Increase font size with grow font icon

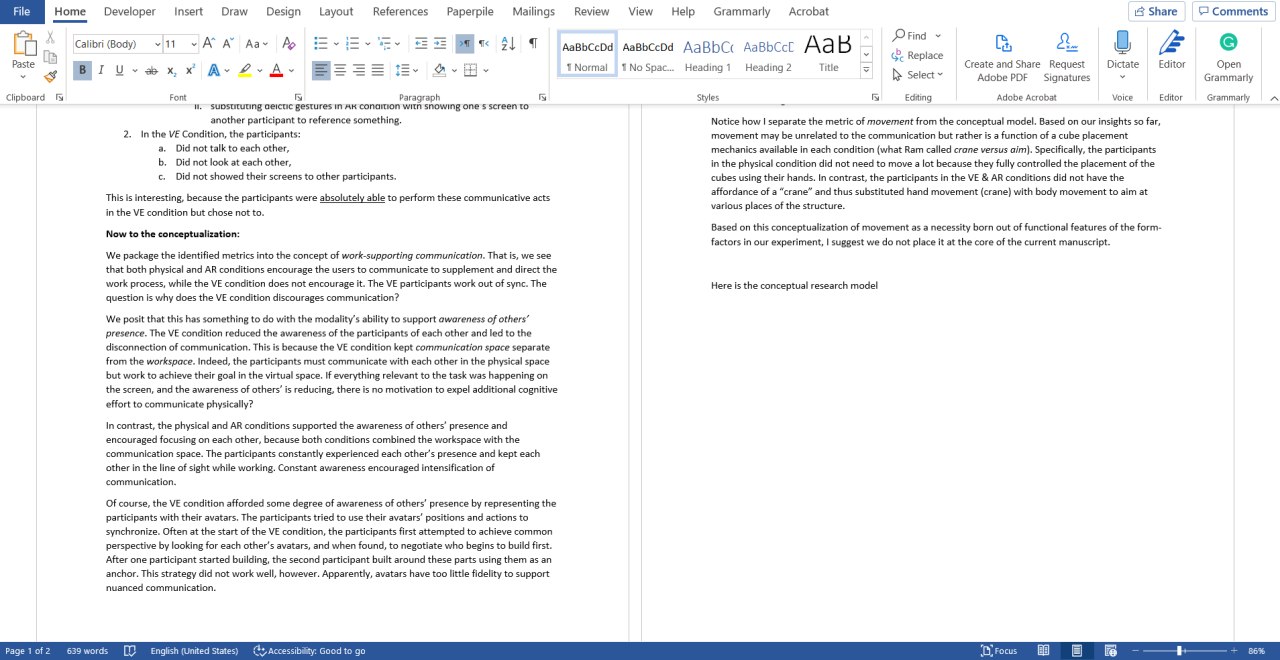click(x=209, y=44)
